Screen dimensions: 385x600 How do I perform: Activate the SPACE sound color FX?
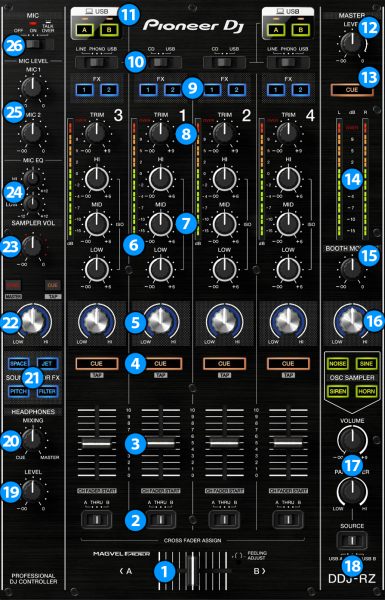[18, 364]
